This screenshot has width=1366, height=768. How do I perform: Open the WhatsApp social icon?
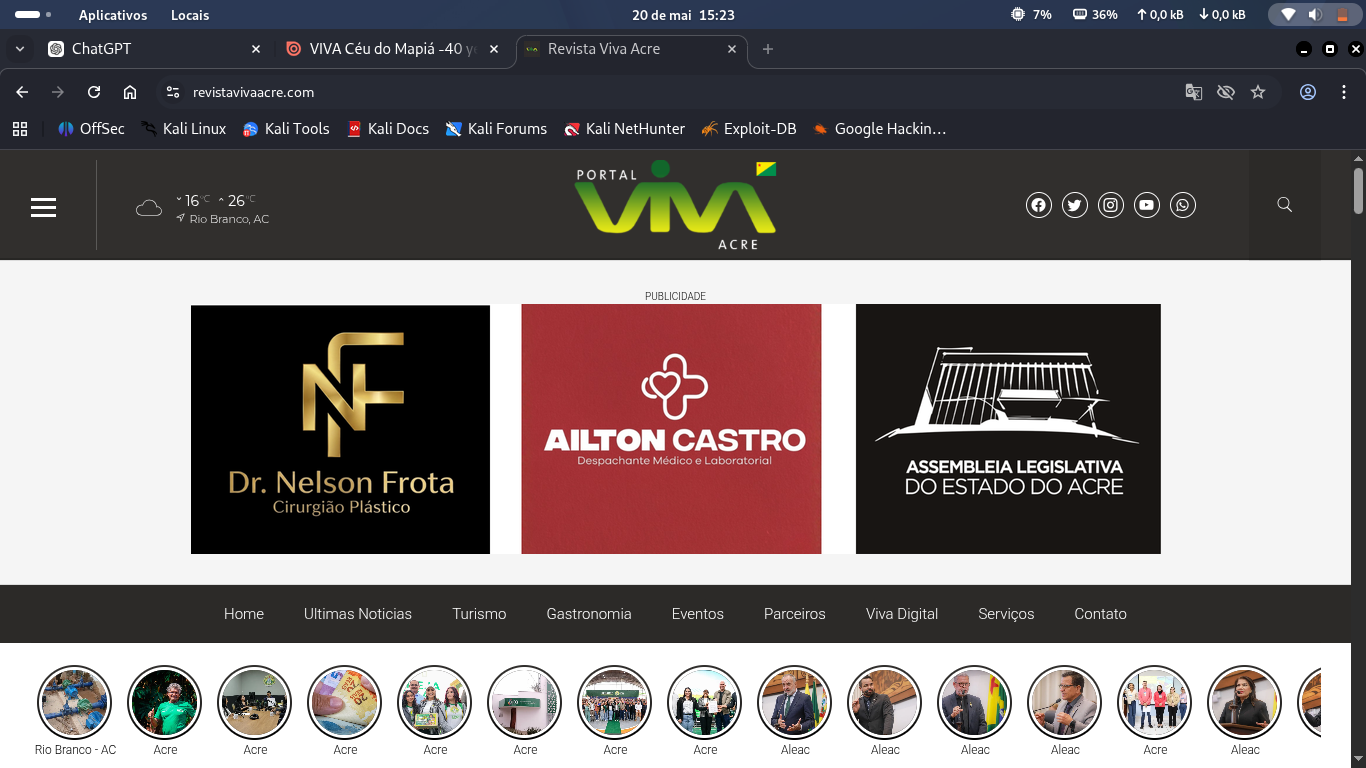1183,205
